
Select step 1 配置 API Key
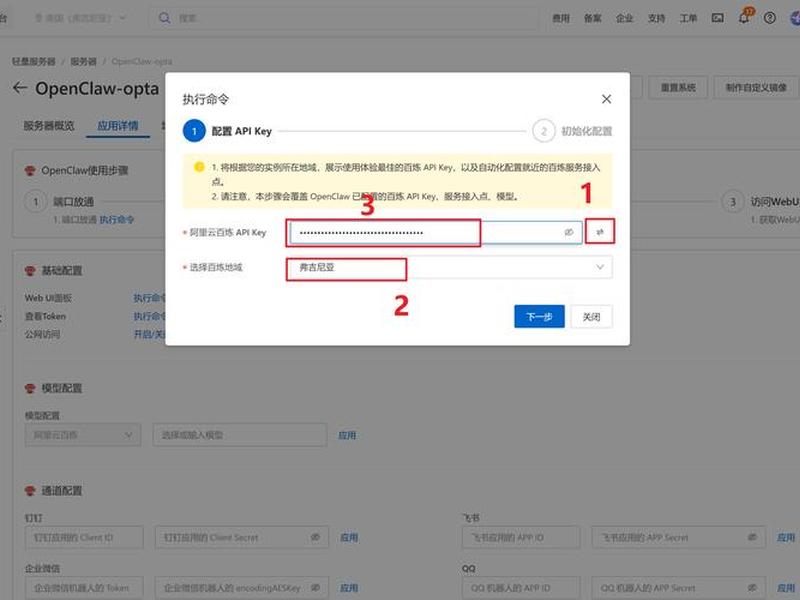228,131
